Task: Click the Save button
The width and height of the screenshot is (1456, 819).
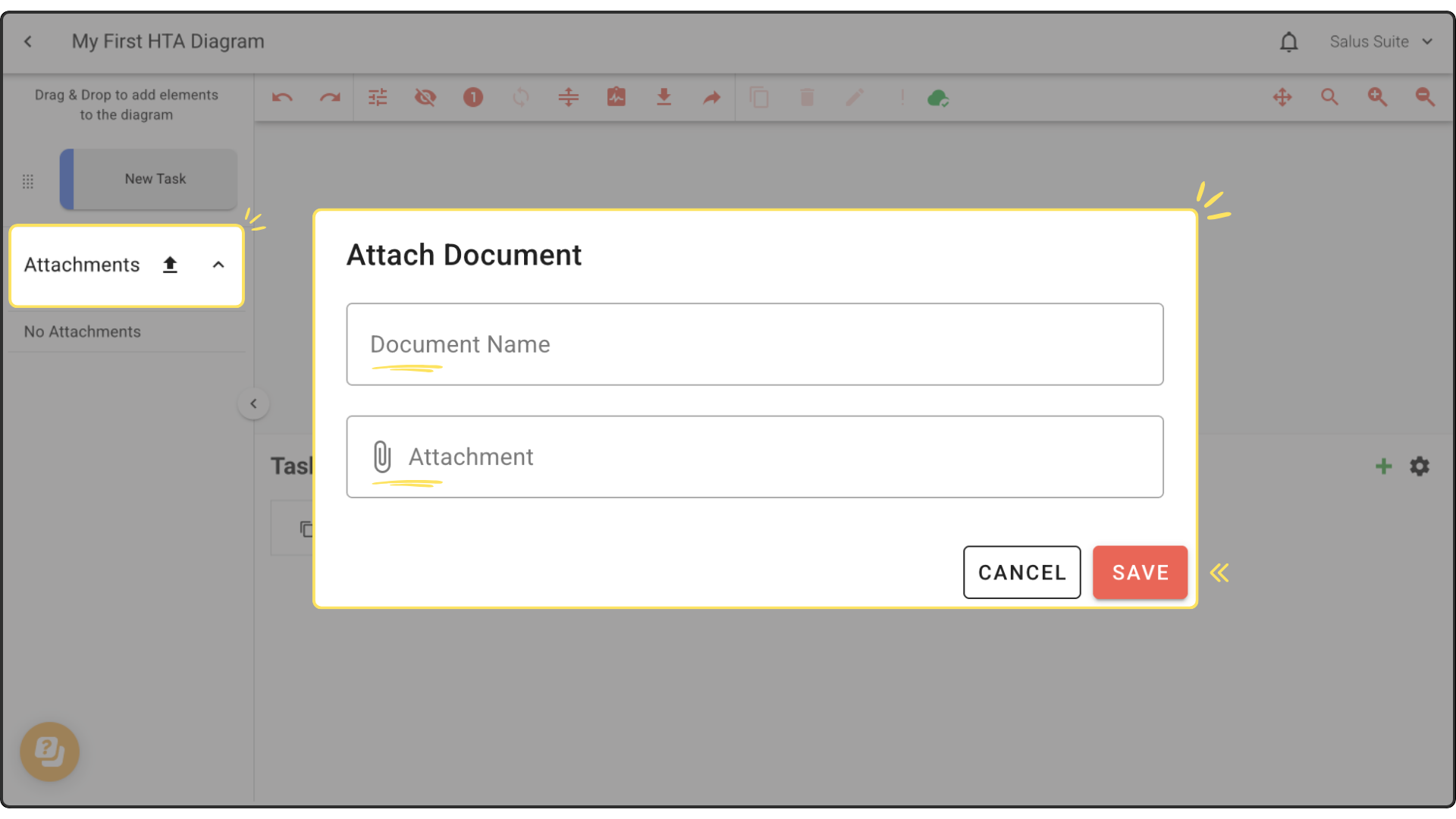Action: pos(1140,573)
